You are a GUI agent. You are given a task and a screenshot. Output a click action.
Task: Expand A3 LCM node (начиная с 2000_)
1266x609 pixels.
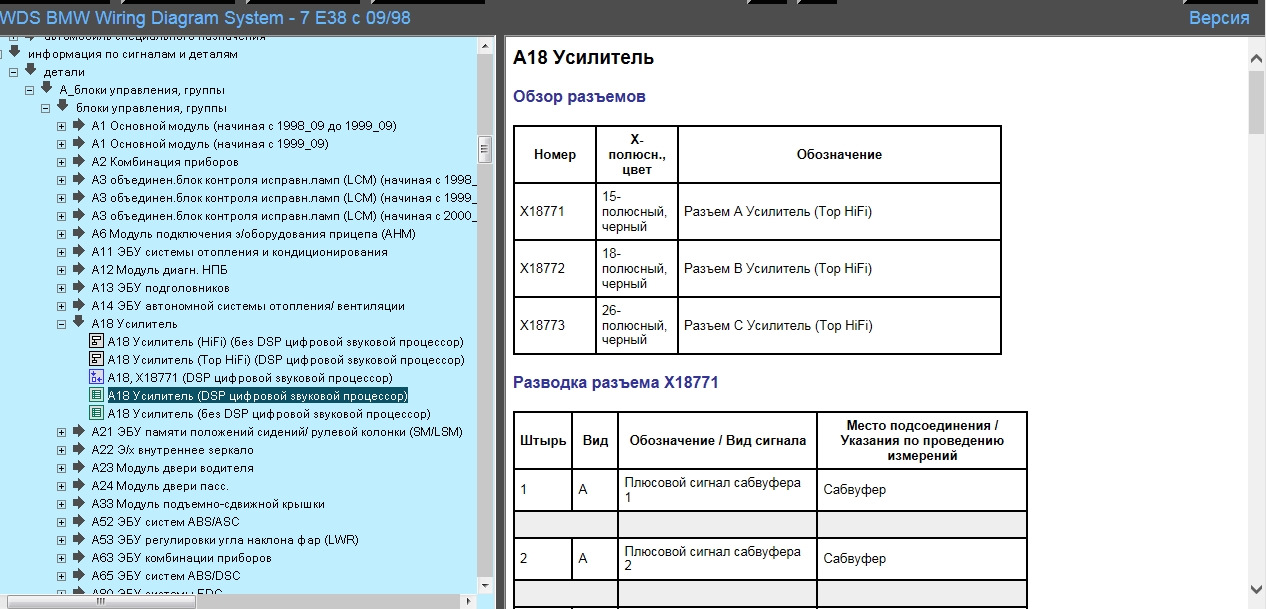[x=62, y=216]
